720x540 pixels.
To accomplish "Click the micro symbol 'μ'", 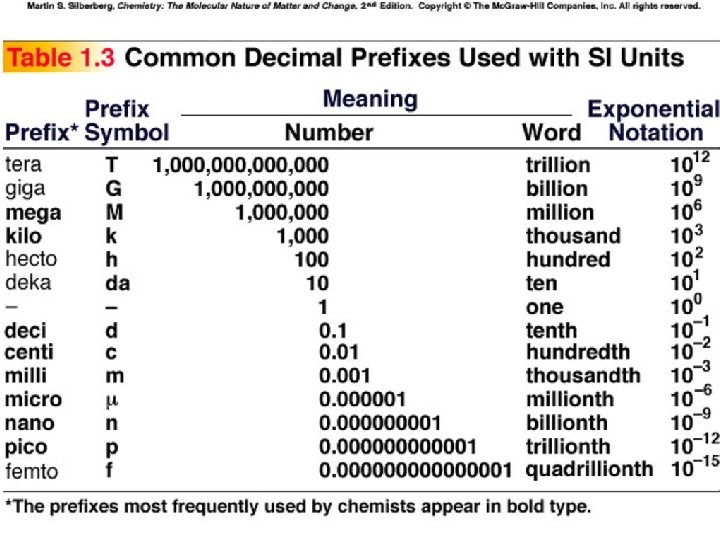I will (112, 400).
